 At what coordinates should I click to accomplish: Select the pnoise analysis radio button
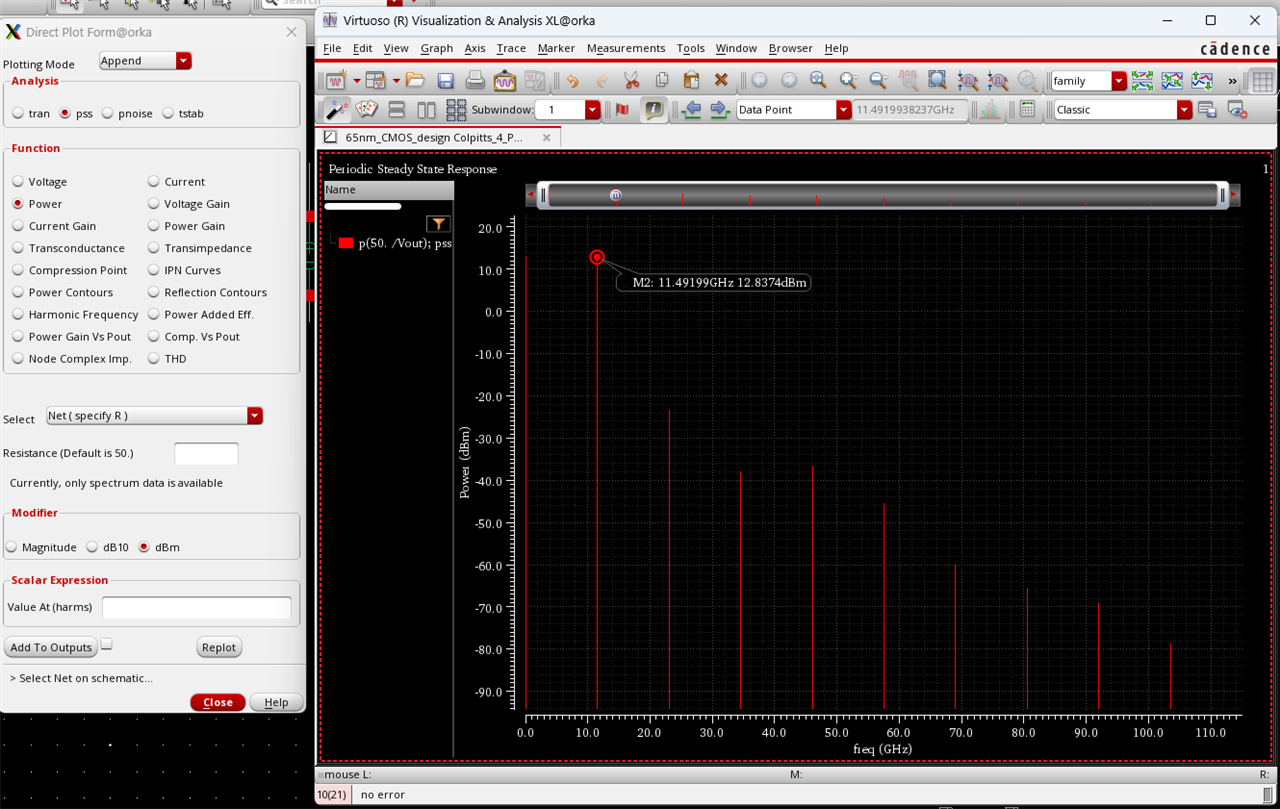click(108, 114)
